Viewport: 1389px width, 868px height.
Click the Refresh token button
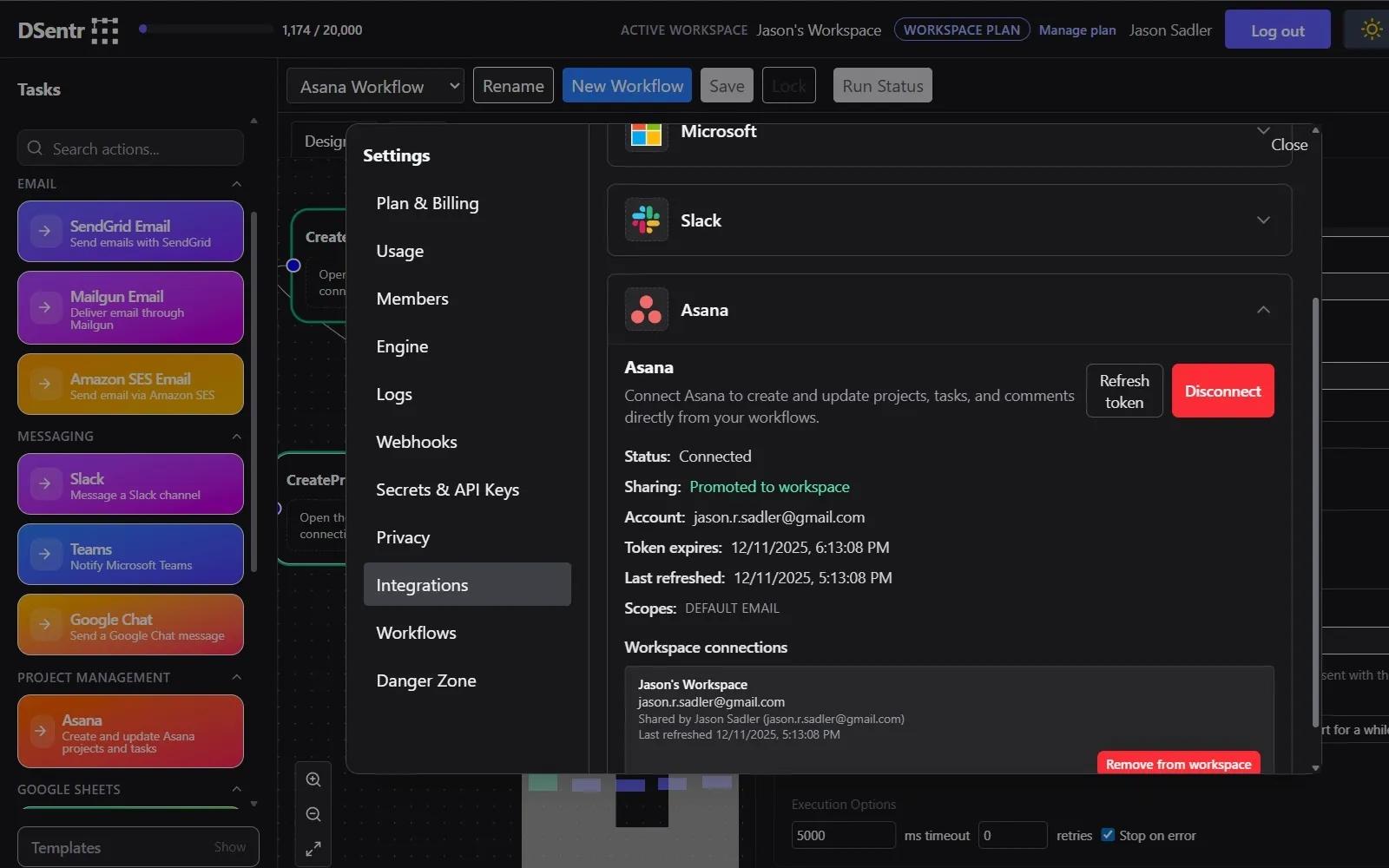(1123, 391)
